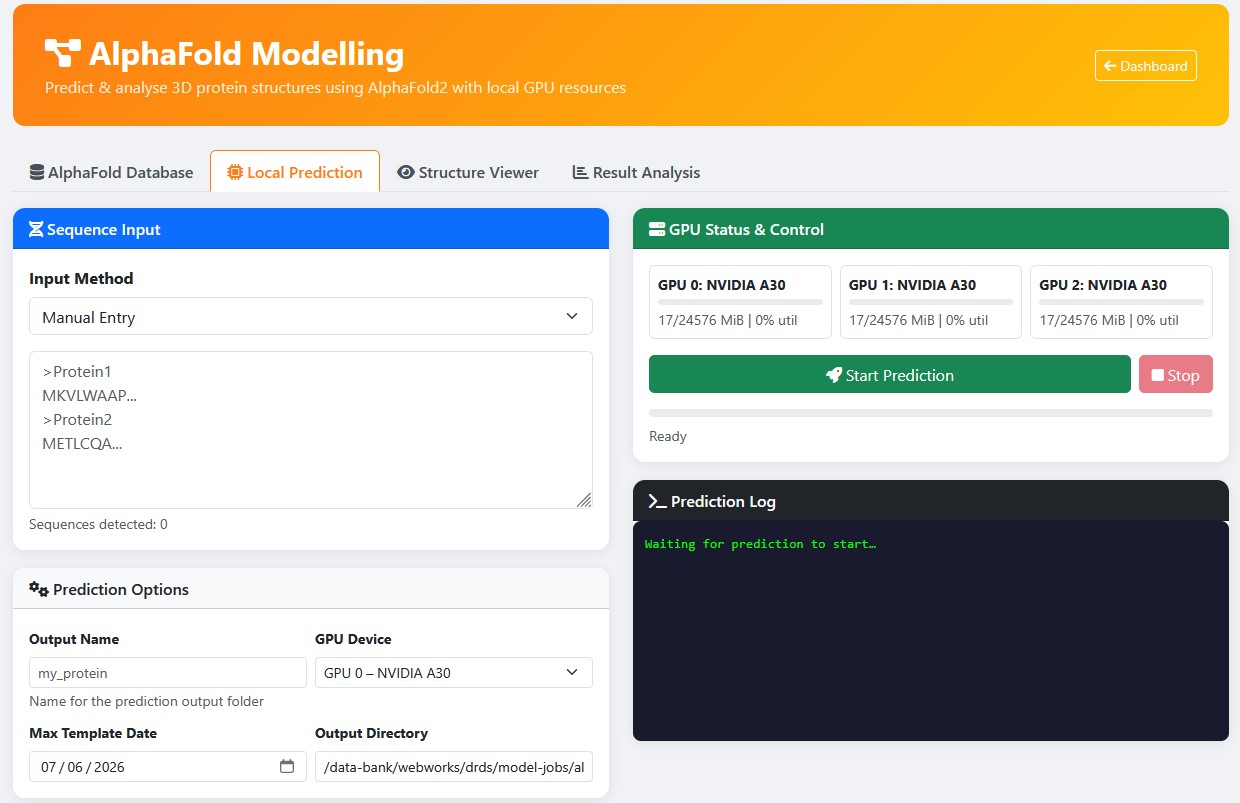
Task: Click the terminal icon beside Prediction Log
Action: click(657, 501)
